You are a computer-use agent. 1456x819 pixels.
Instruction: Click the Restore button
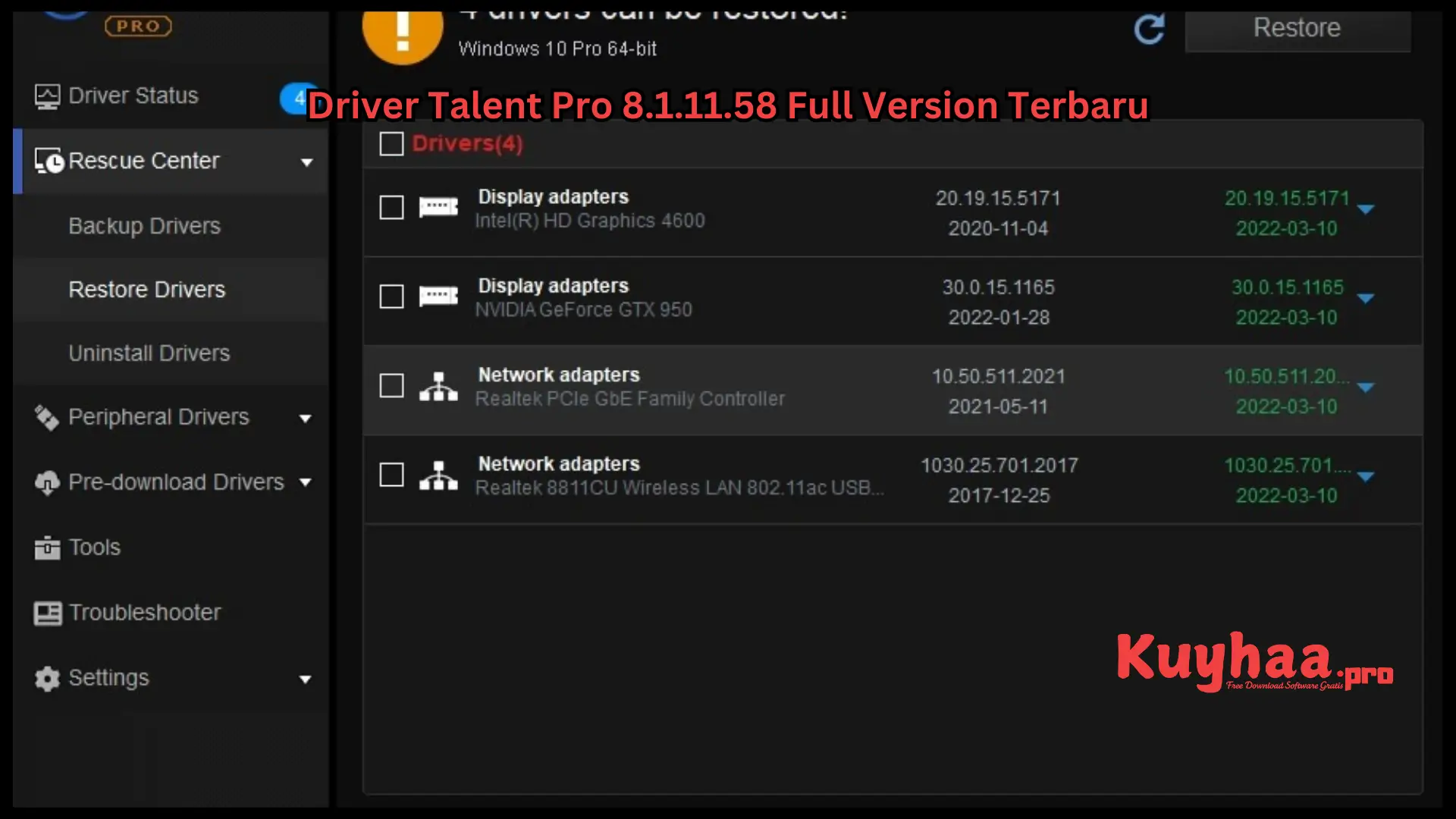point(1297,27)
